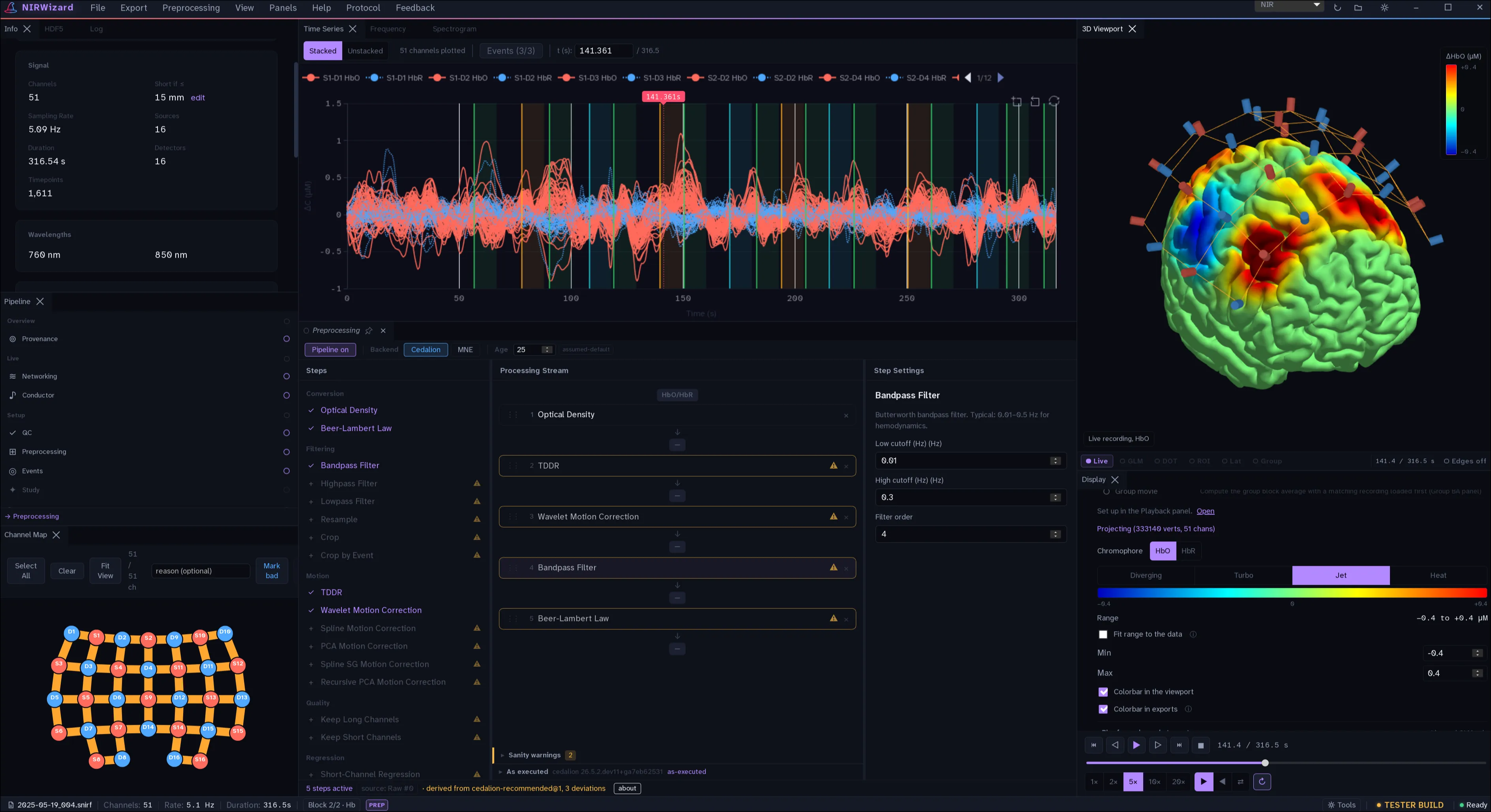The height and width of the screenshot is (812, 1491).
Task: Click Select All in Channel Map
Action: [26, 571]
